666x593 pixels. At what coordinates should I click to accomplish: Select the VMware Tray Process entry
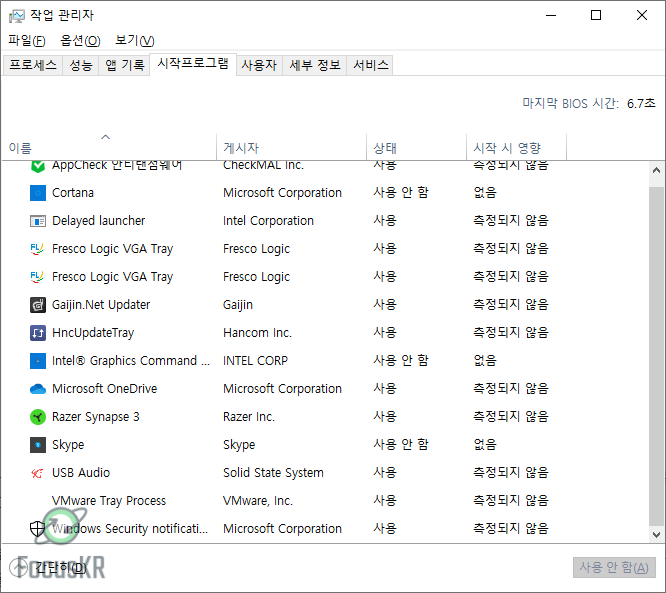[x=109, y=501]
